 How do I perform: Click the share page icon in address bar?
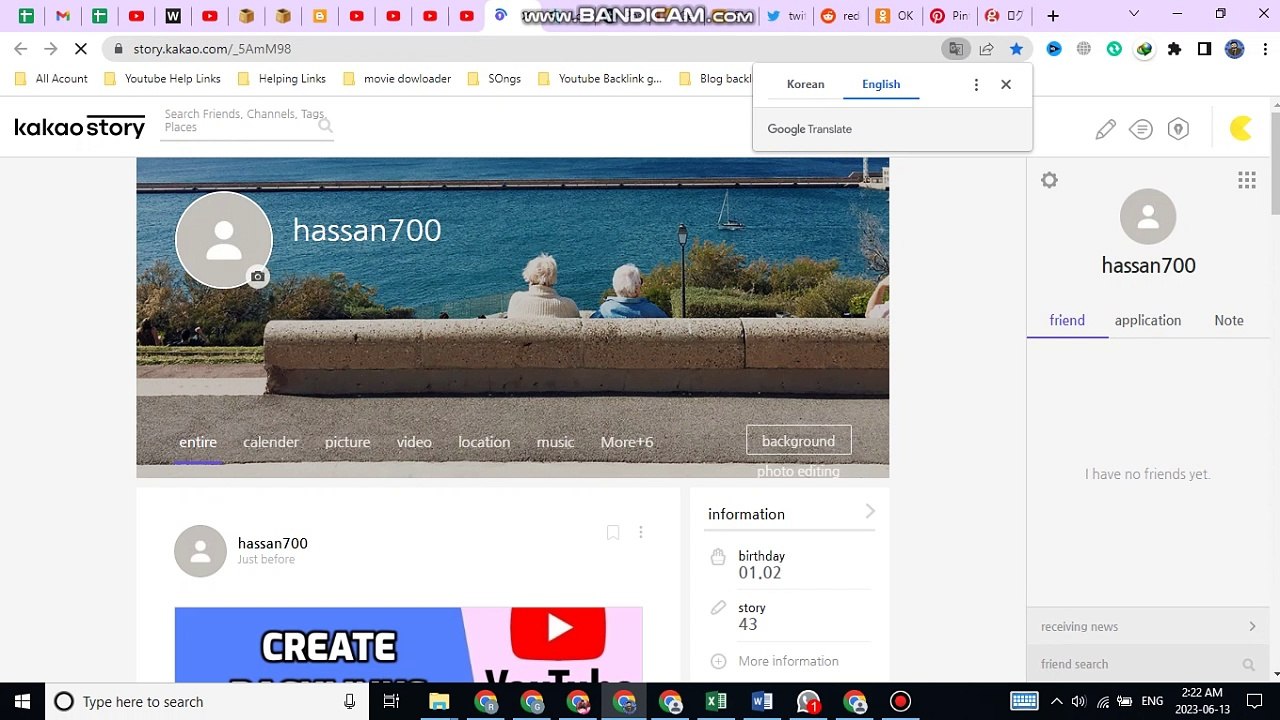click(986, 49)
